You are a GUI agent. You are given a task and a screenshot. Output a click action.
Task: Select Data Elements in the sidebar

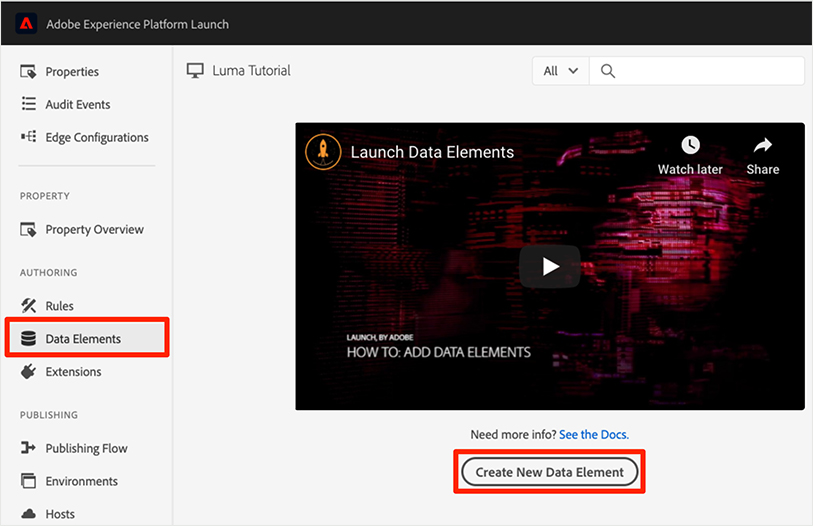[87, 338]
